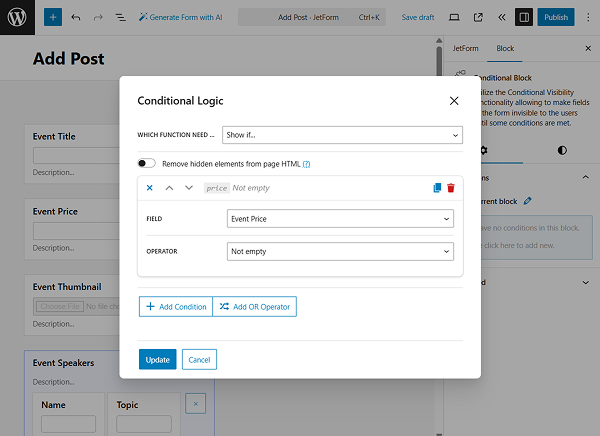
Task: Click Add Condition
Action: [176, 307]
